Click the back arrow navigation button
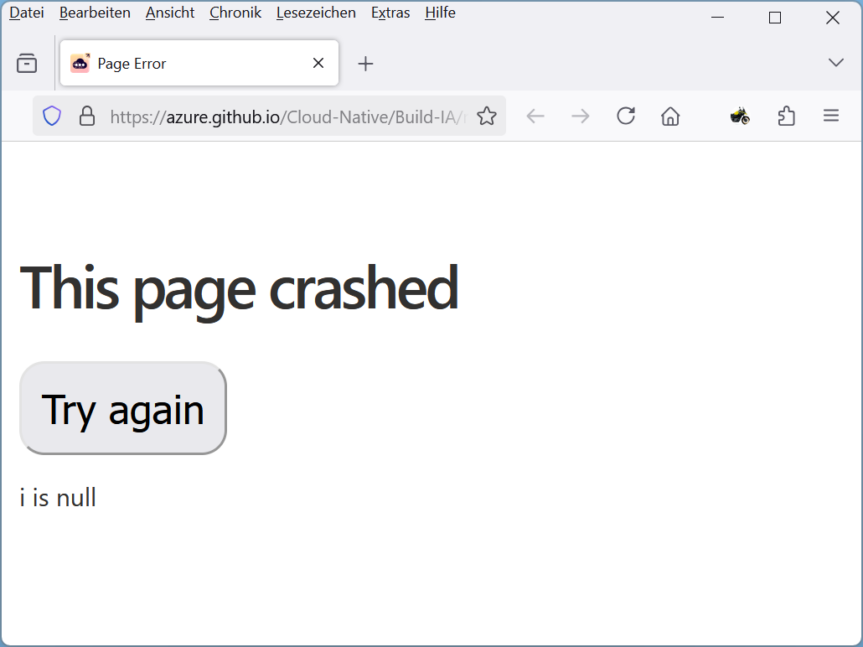 point(535,116)
